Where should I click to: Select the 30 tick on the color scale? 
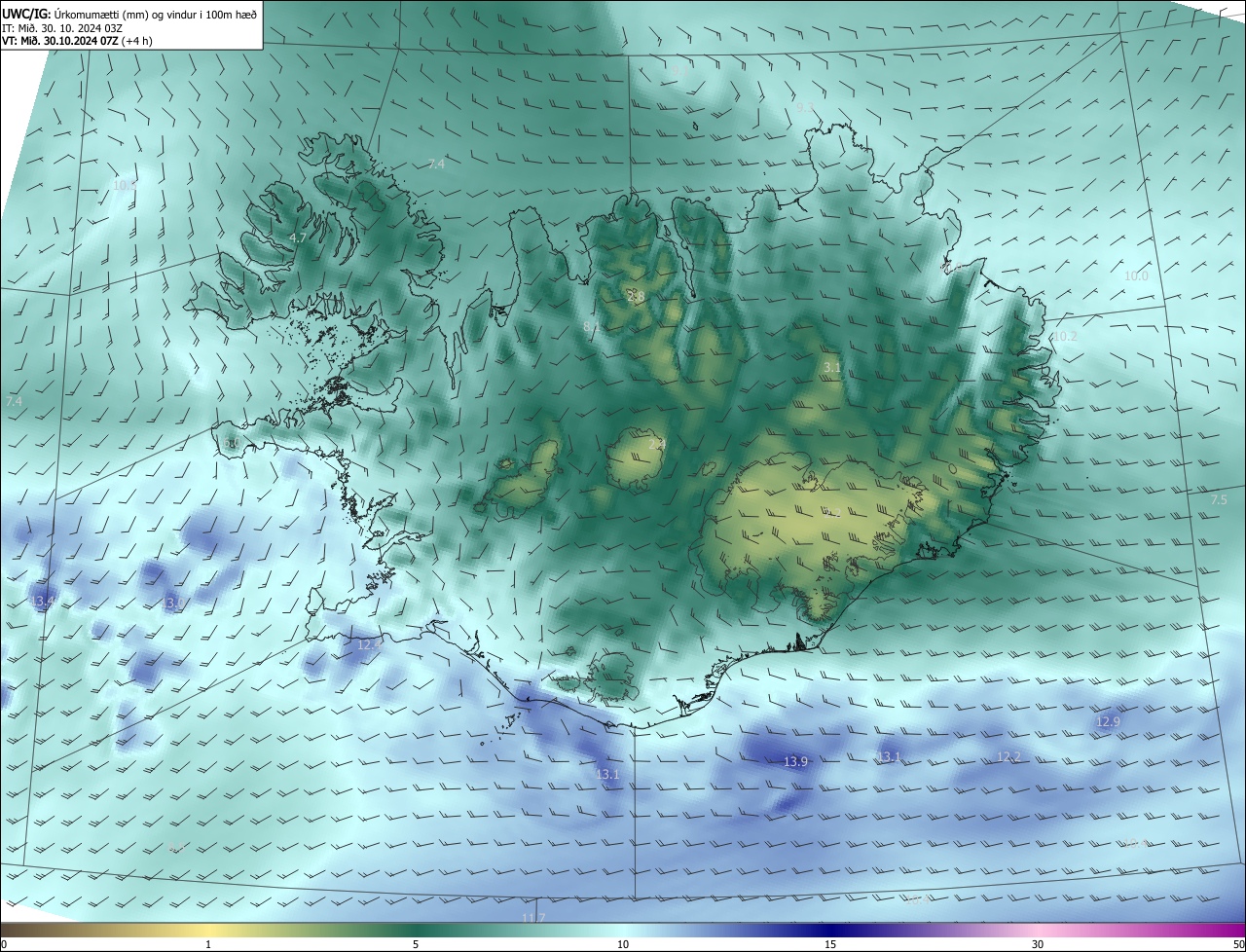pos(1038,944)
